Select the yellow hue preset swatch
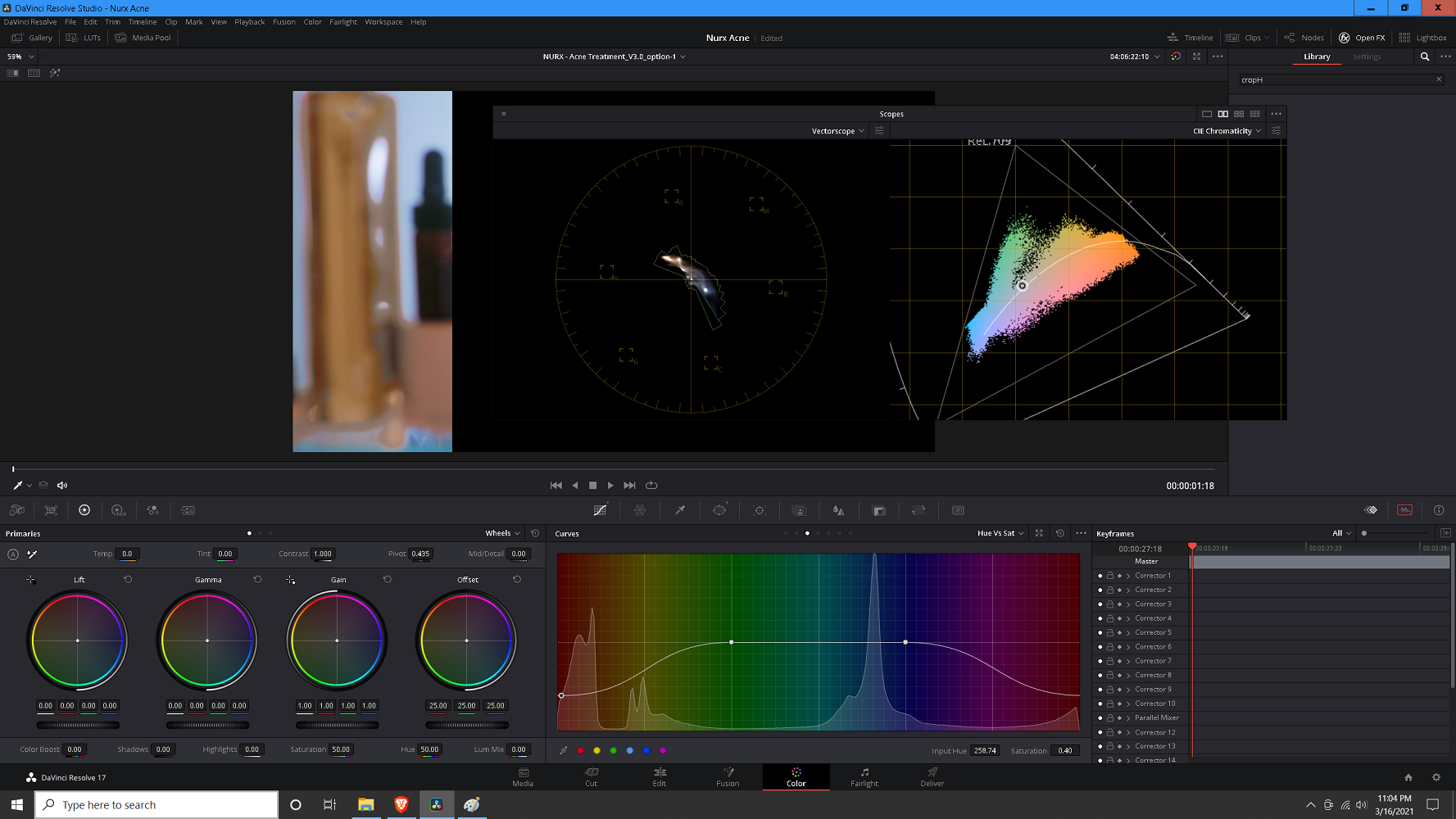Image resolution: width=1456 pixels, height=819 pixels. click(x=596, y=750)
